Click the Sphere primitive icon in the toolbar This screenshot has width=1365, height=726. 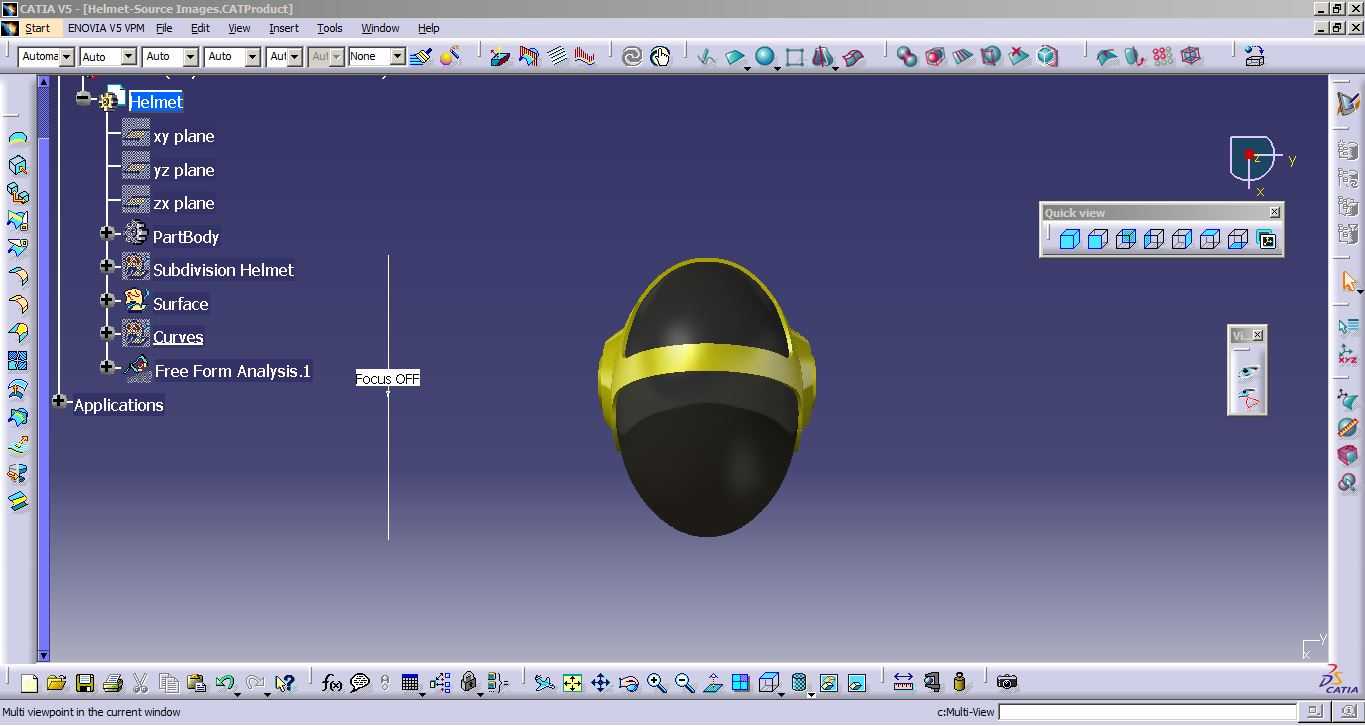[764, 57]
